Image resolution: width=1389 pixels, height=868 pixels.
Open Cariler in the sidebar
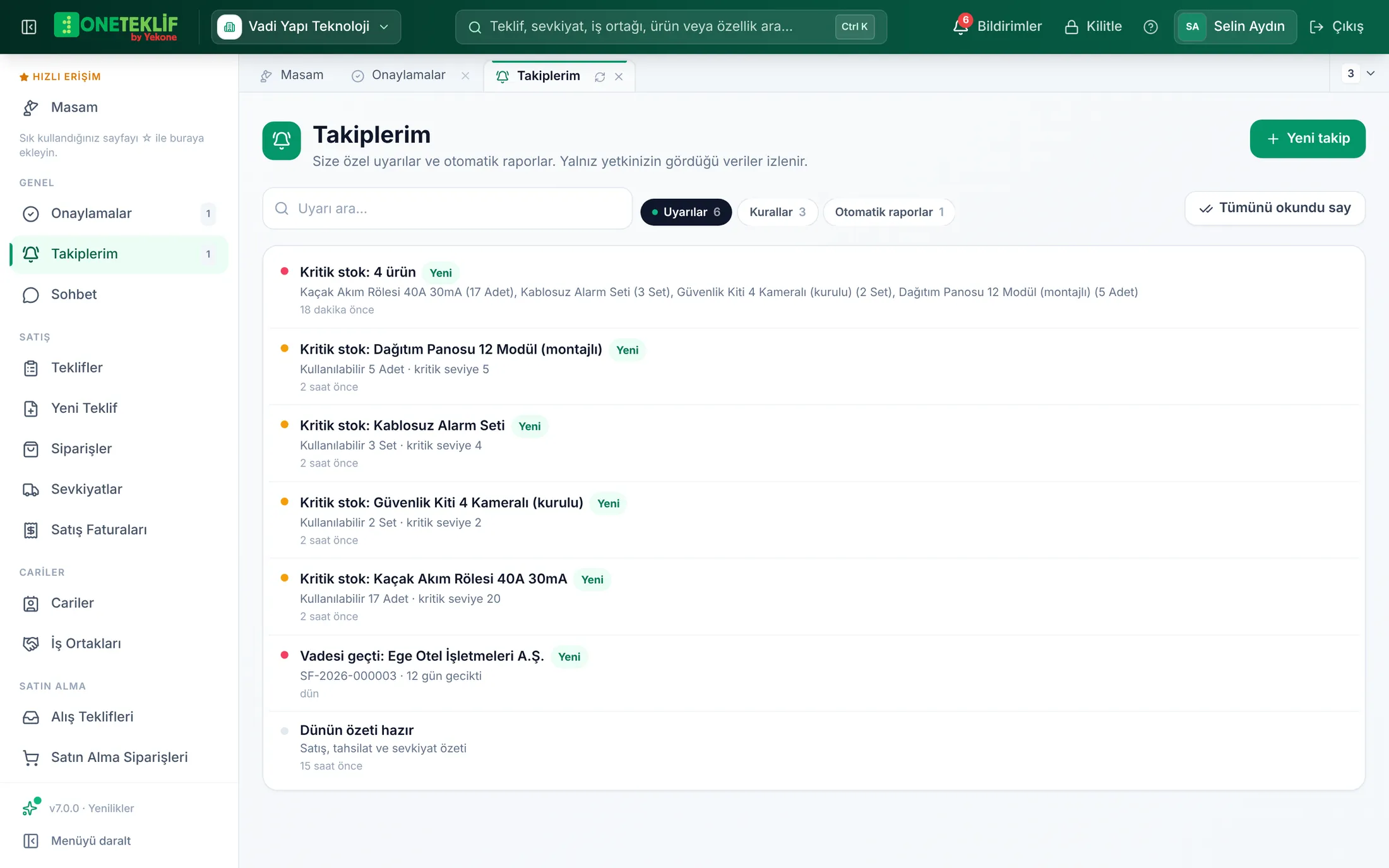point(119,603)
